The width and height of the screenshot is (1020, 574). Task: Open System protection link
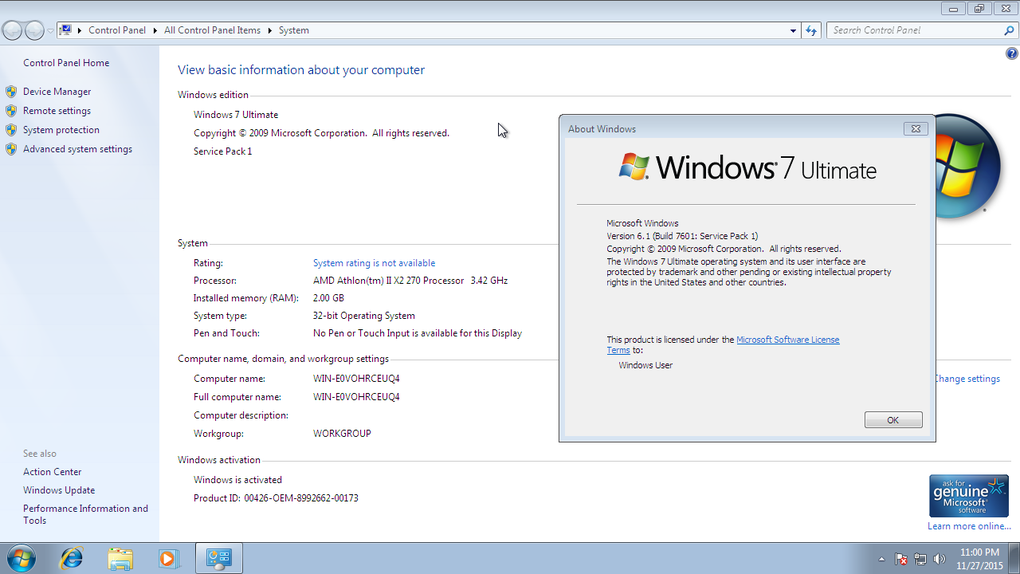[x=61, y=130]
